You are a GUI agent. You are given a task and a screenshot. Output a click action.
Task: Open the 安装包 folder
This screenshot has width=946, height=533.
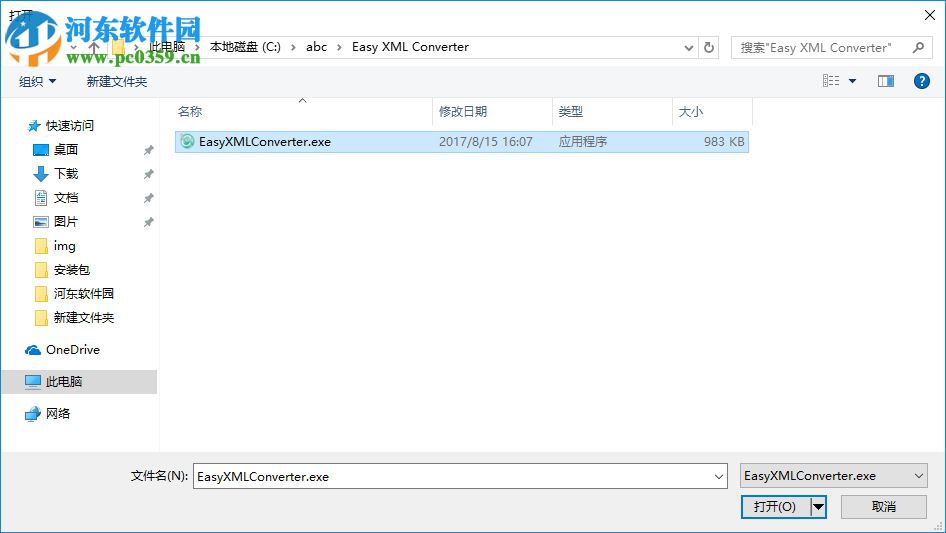[x=71, y=270]
